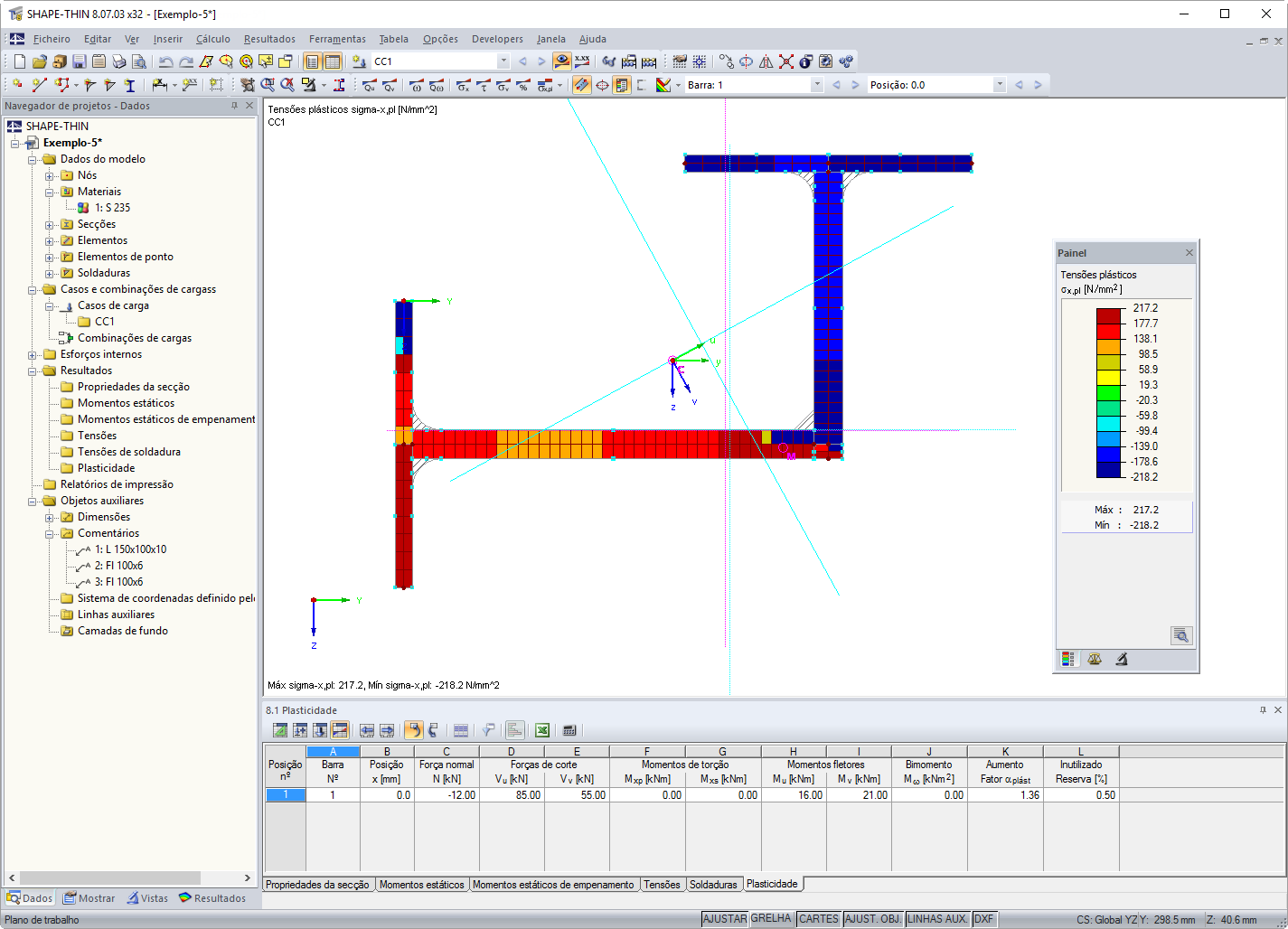The width and height of the screenshot is (1288, 929).
Task: Go to the previous load case arrow
Action: click(522, 61)
